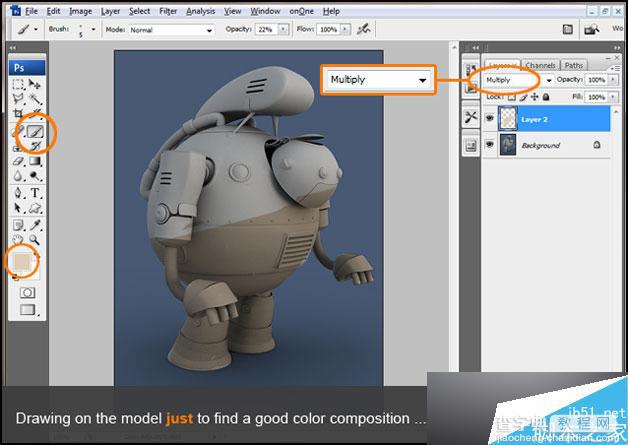Lock position of Layer 2

pos(535,97)
